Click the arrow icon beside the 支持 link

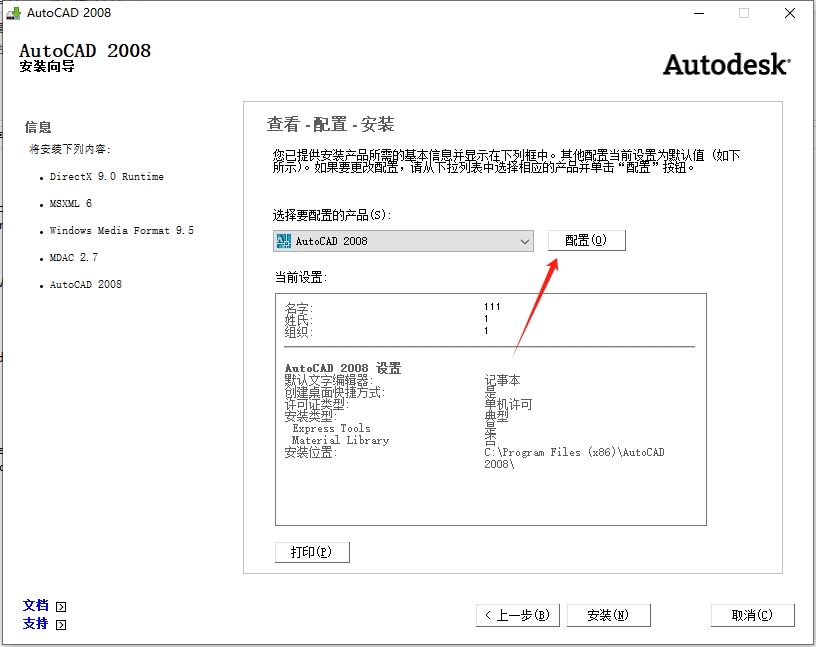pyautogui.click(x=60, y=624)
